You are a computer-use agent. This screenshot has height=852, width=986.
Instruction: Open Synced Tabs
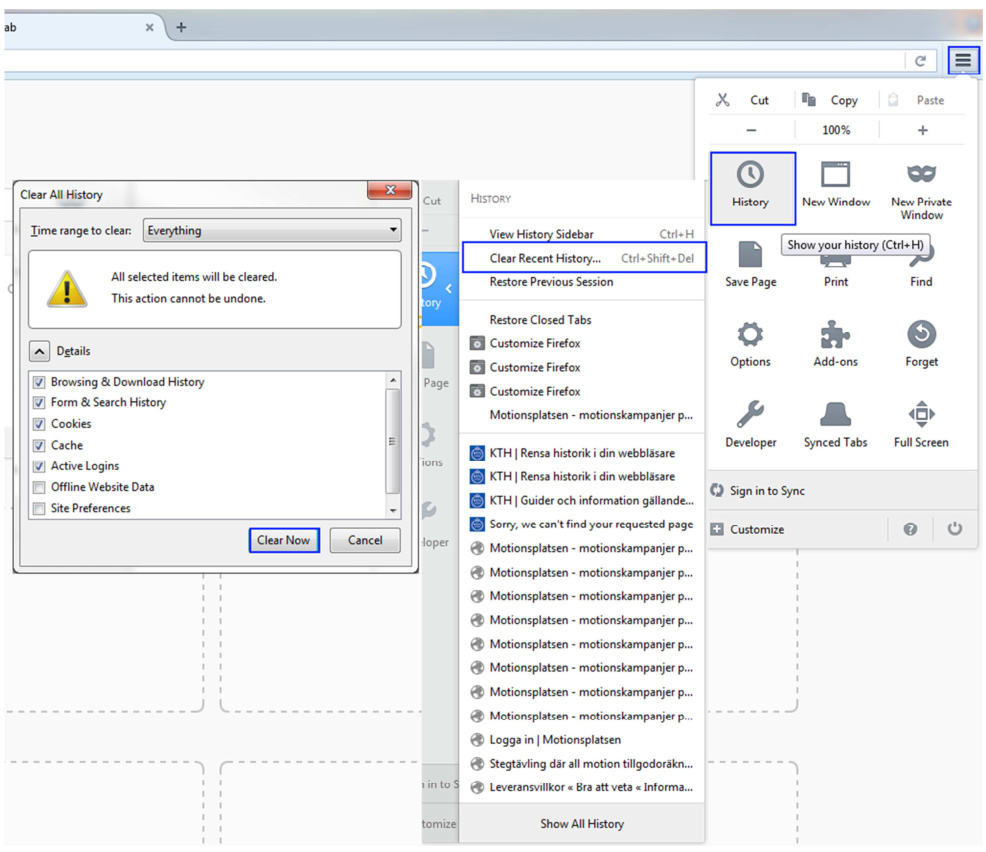click(x=835, y=414)
